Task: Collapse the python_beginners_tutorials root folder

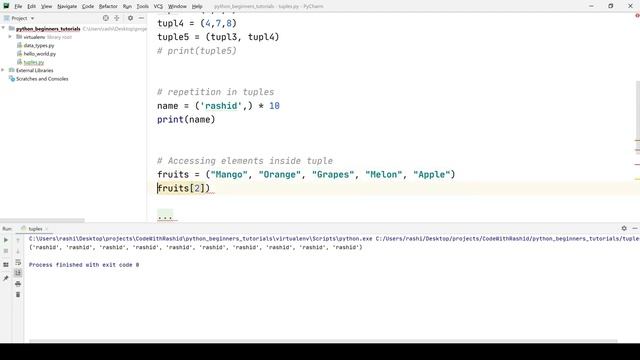Action: tap(3, 28)
